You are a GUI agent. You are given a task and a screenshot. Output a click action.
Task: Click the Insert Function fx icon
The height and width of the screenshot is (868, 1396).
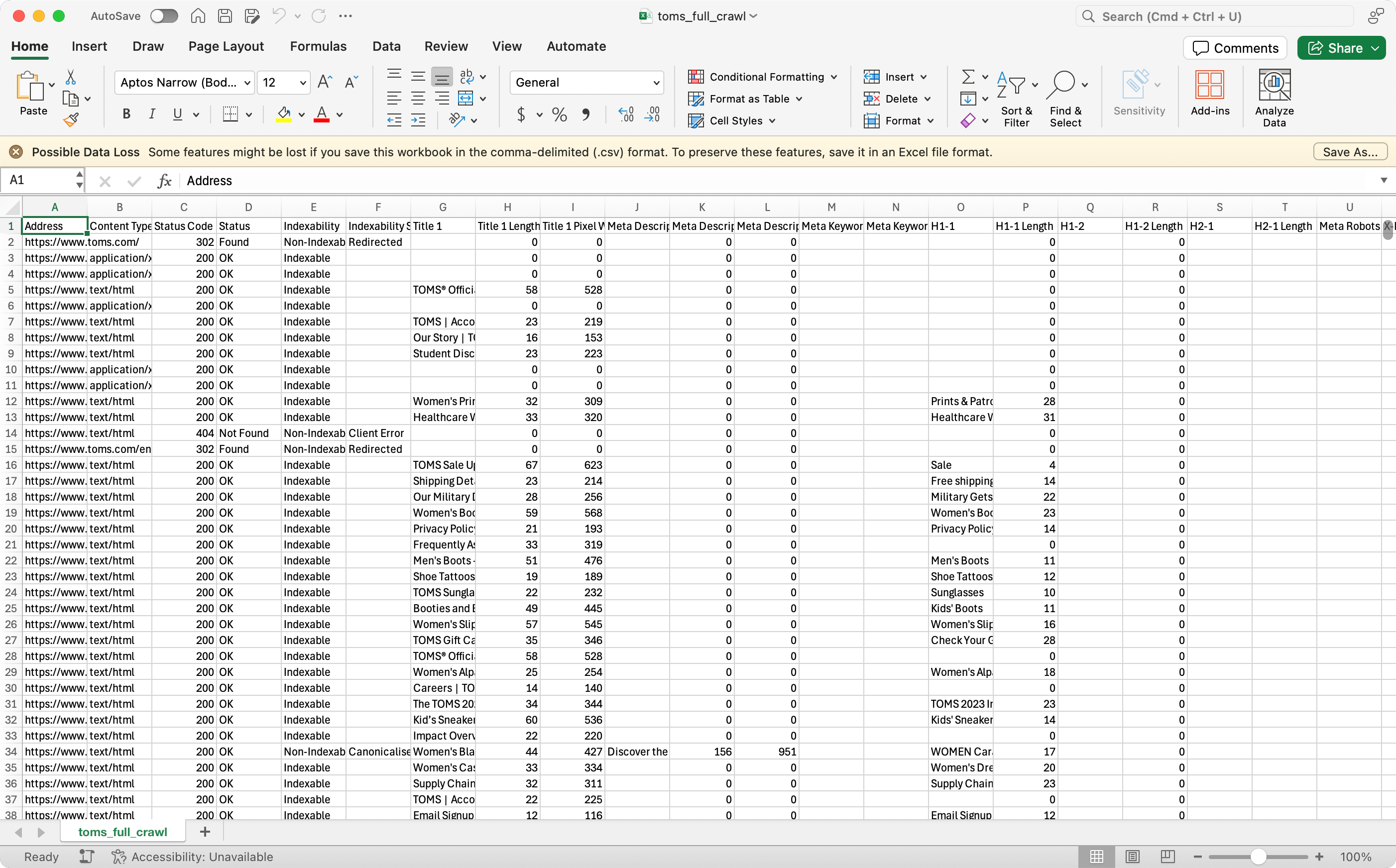tap(164, 181)
